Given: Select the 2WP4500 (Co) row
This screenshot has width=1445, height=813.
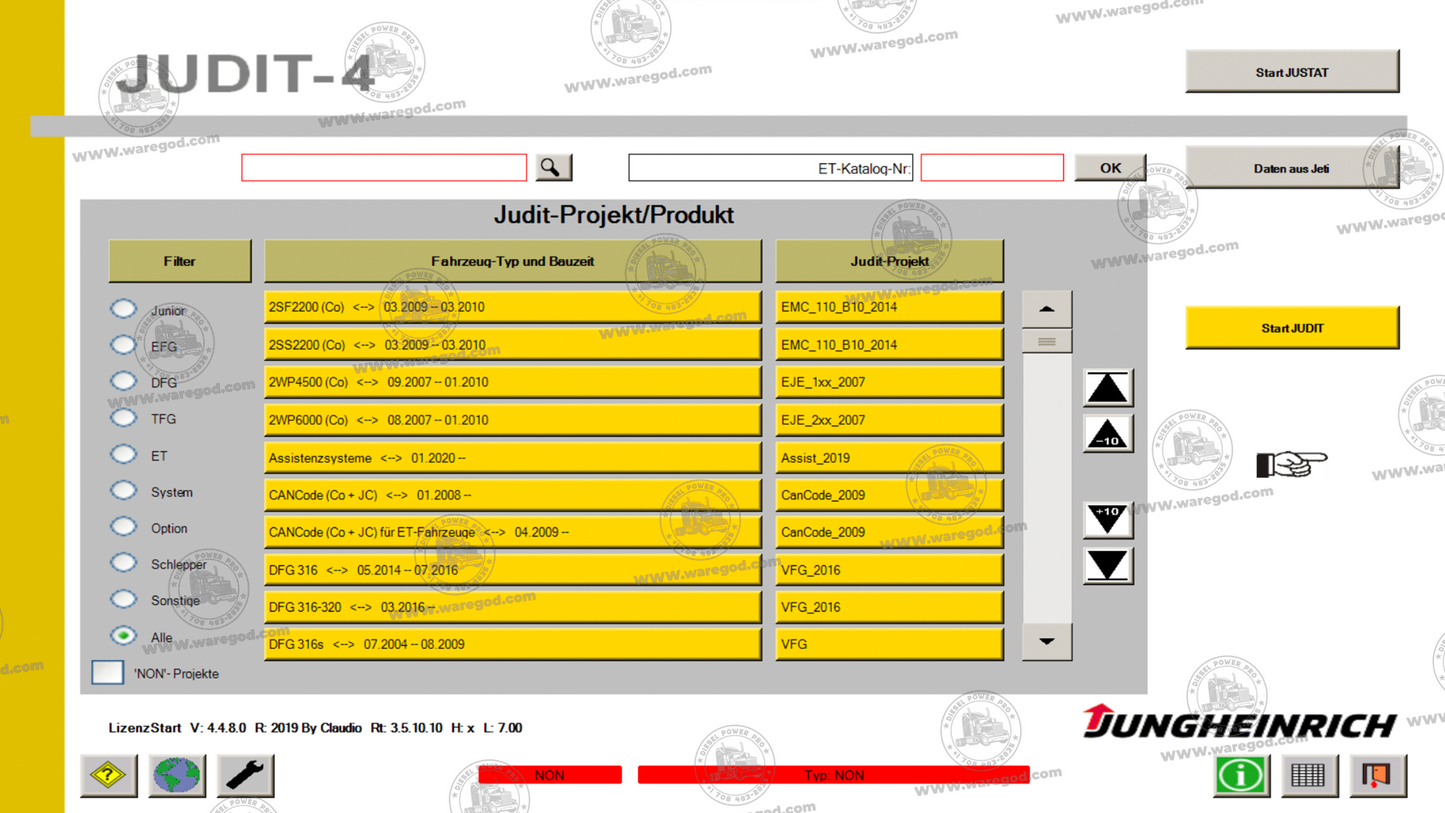Looking at the screenshot, I should pos(513,382).
